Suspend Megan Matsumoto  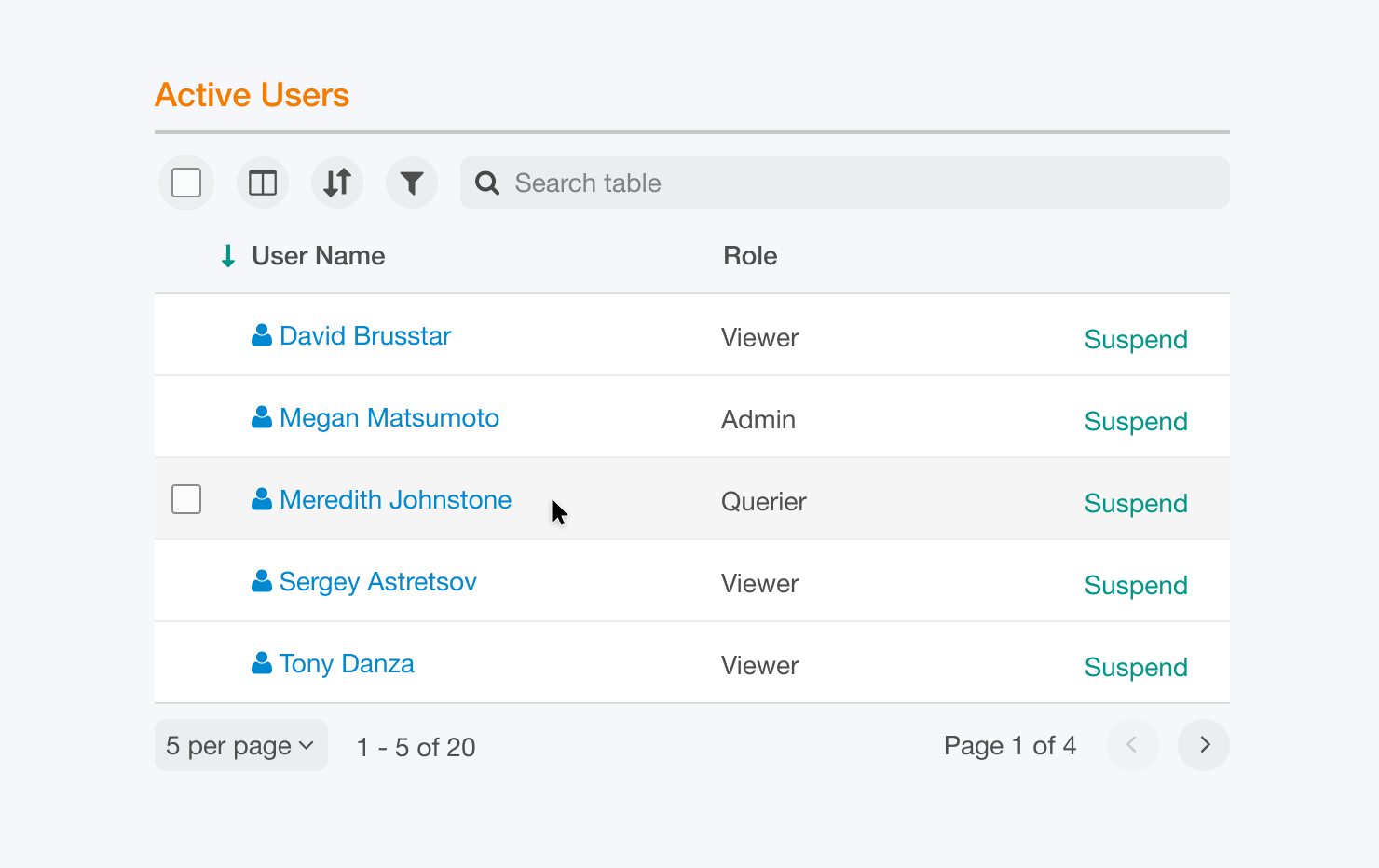[1136, 421]
